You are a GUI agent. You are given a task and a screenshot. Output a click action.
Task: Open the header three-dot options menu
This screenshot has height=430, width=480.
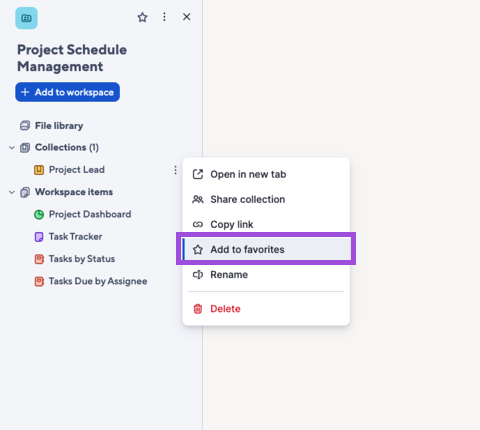164,17
